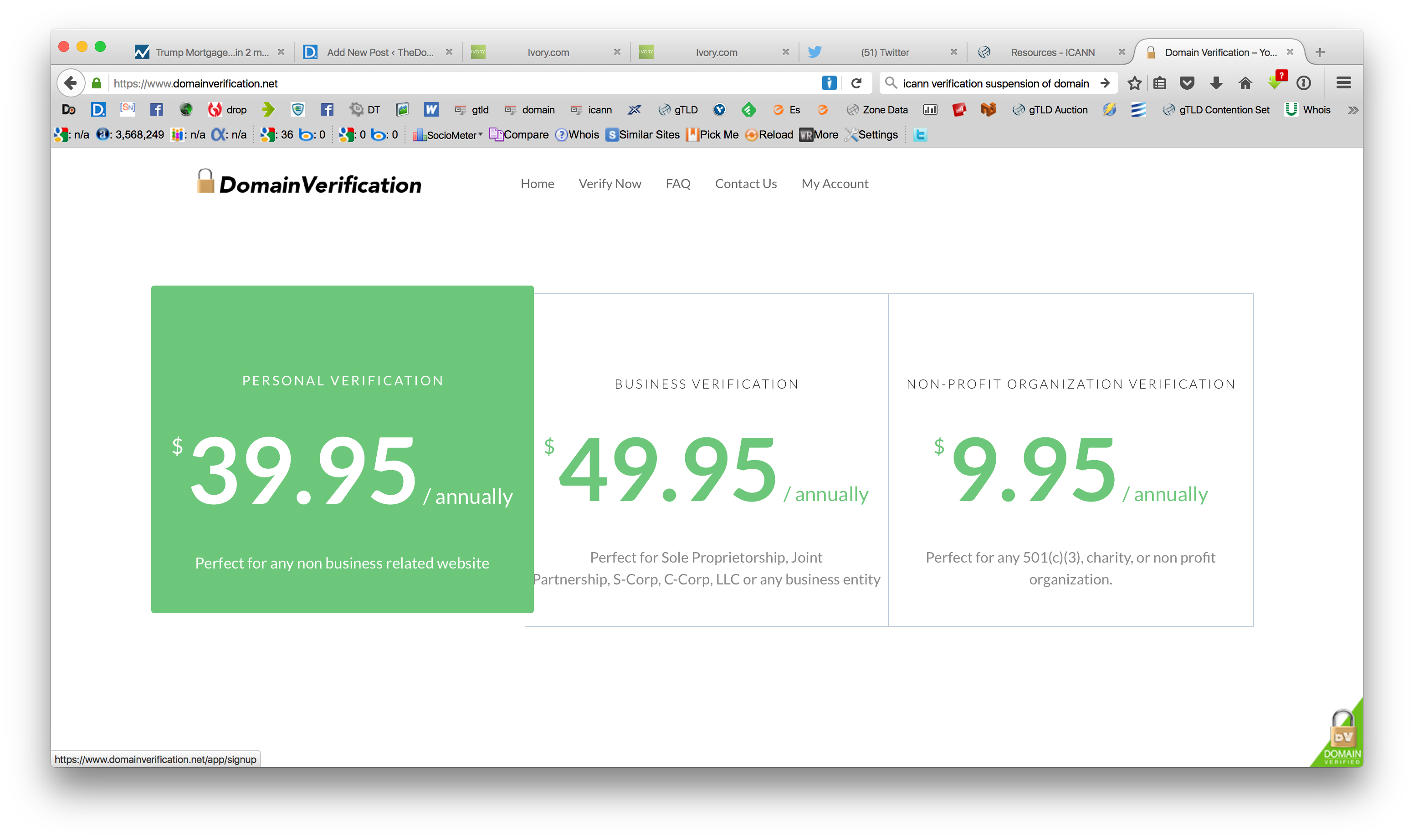
Task: Expand the bookmarks overflow chevron
Action: [x=1353, y=110]
